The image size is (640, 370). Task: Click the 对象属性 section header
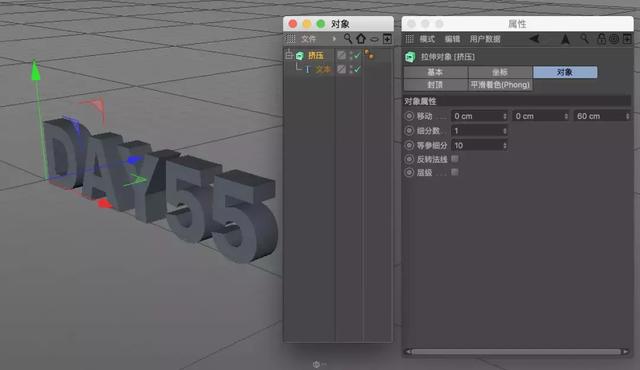point(517,101)
